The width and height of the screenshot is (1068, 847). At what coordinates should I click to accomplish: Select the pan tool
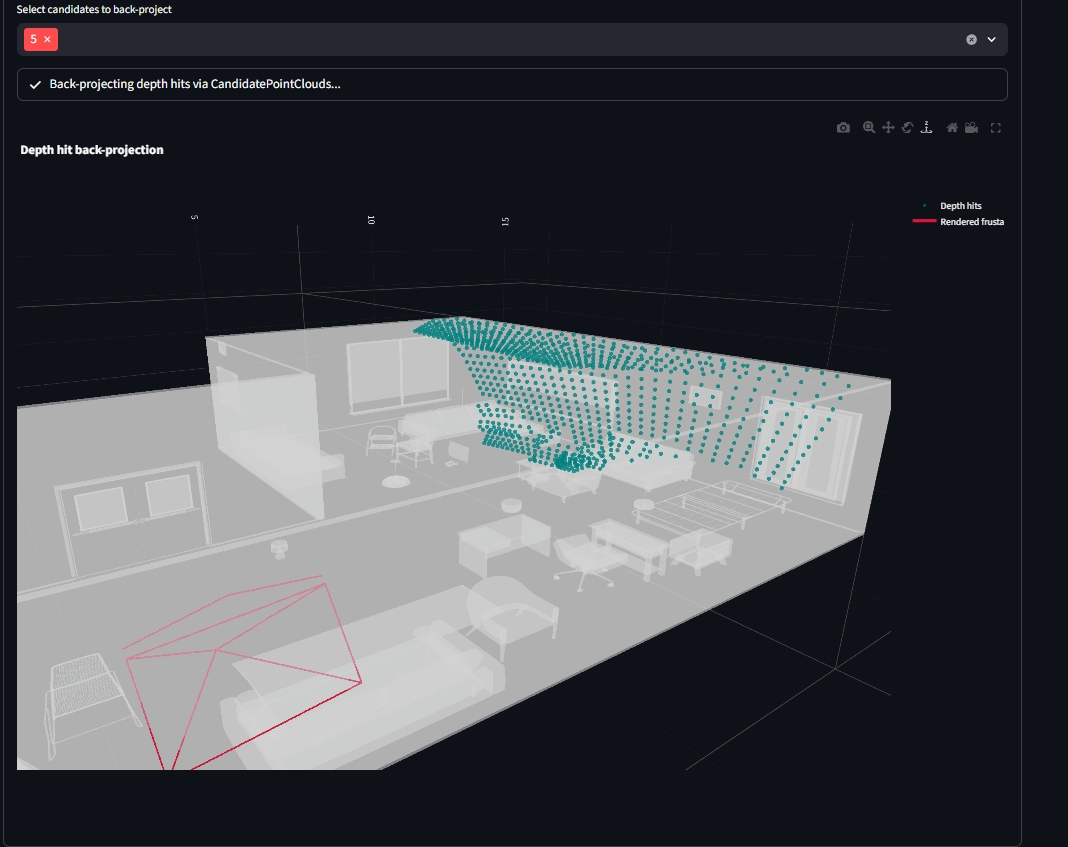888,127
